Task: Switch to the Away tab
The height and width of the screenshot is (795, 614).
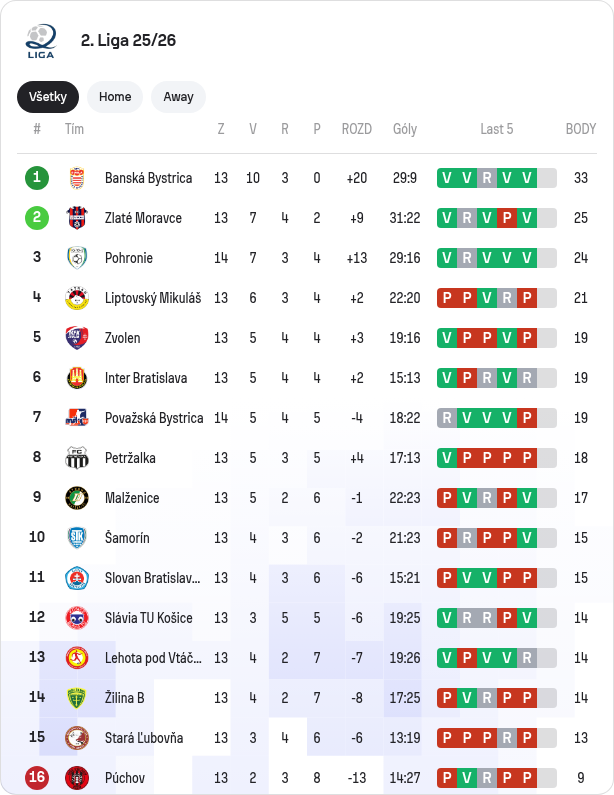Action: point(178,97)
